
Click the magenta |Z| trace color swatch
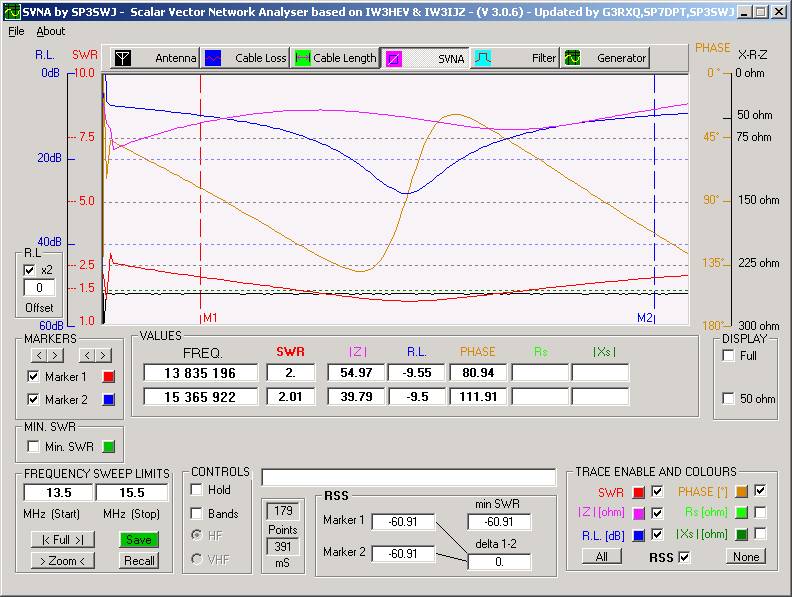[638, 513]
